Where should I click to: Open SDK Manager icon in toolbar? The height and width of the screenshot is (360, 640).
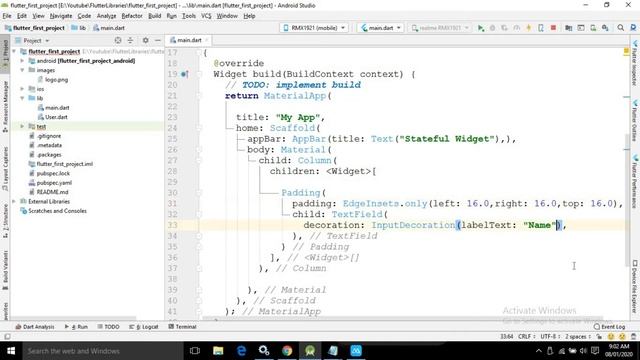pos(605,28)
